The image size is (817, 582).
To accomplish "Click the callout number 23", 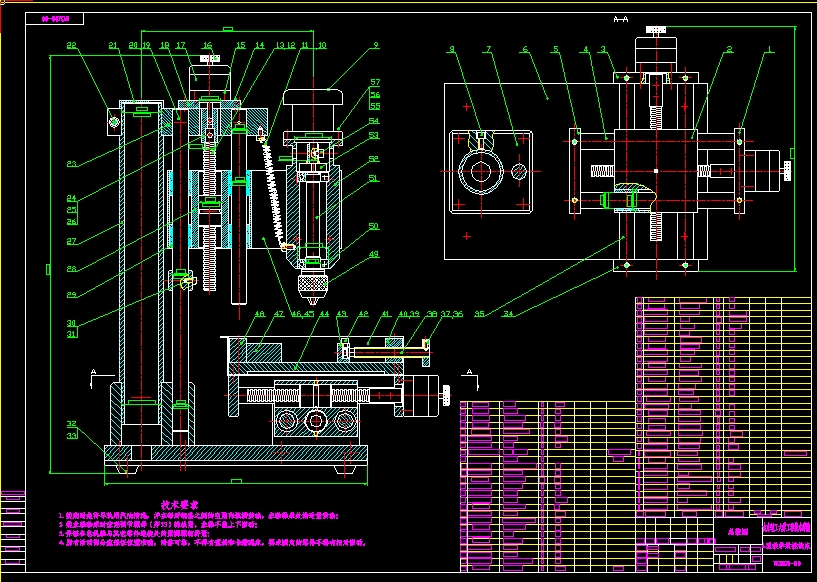I will point(71,164).
